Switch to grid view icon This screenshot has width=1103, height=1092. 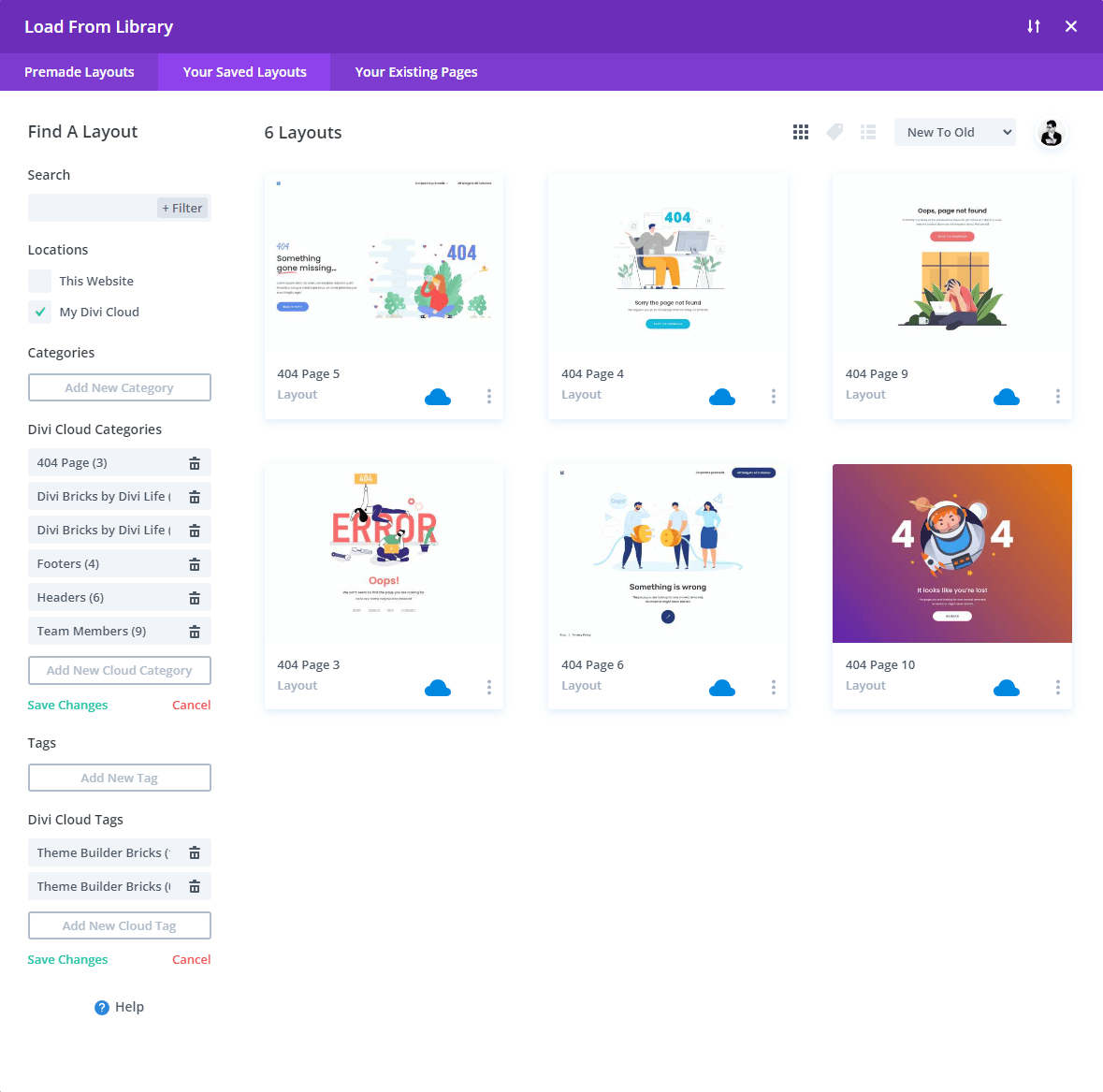click(x=801, y=132)
